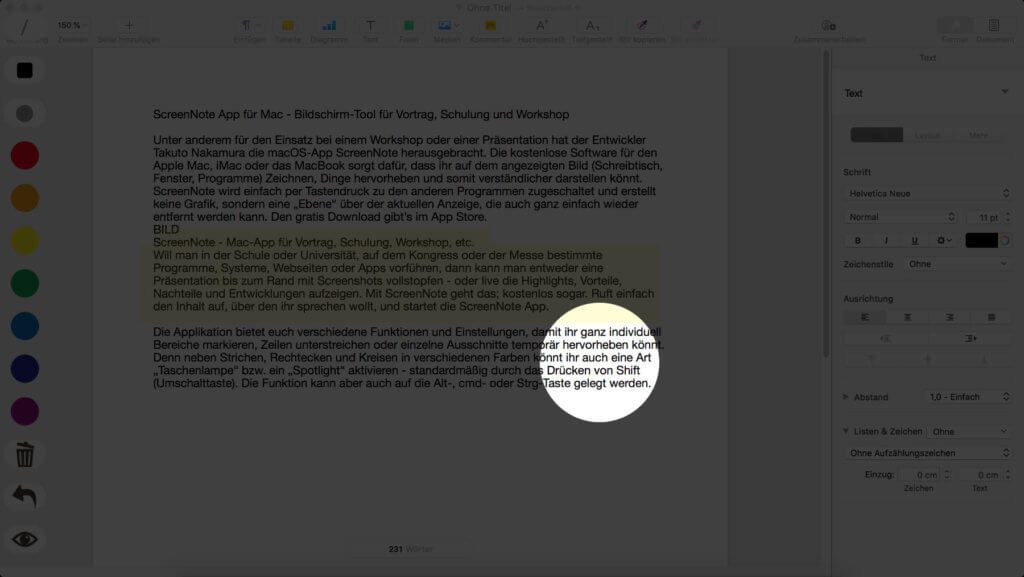Toggle underline text formatting button
Image resolution: width=1024 pixels, height=577 pixels.
pos(914,240)
